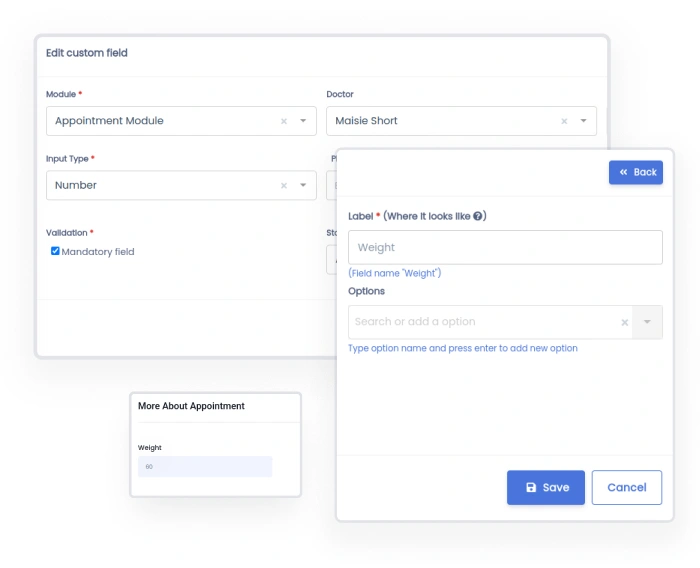This screenshot has height=568, width=700.
Task: Expand the Module dropdown arrow
Action: click(303, 121)
